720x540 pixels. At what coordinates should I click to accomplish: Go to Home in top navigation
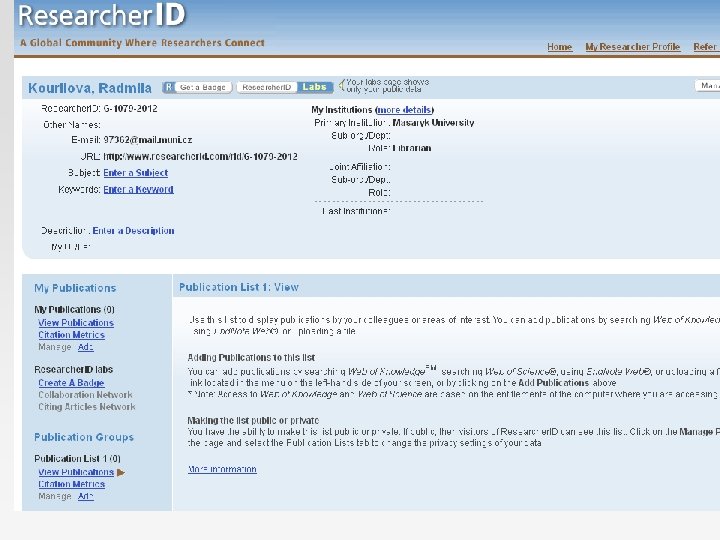pyautogui.click(x=559, y=47)
